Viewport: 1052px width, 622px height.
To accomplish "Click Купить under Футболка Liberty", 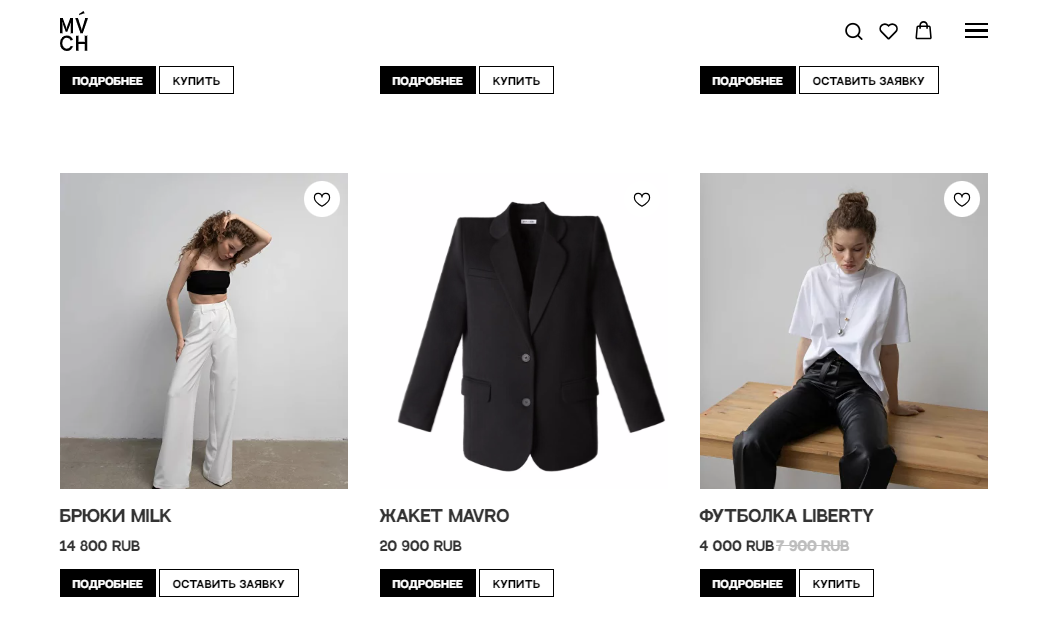I will (x=836, y=583).
